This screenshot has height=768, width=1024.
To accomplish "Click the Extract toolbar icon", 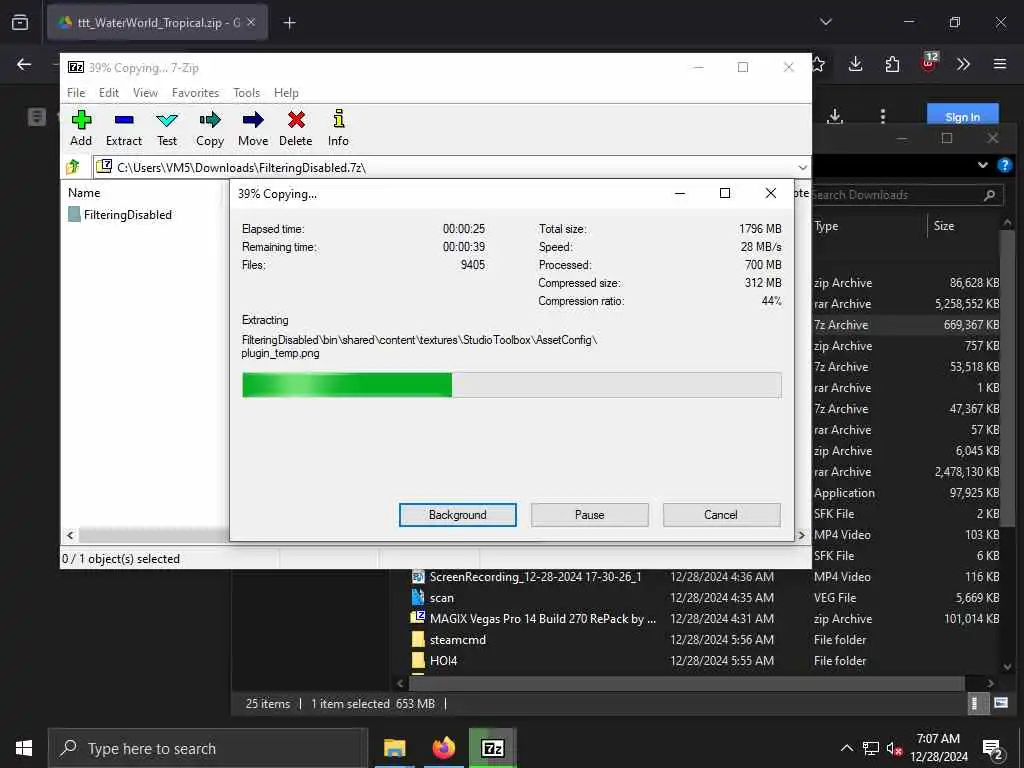I will (x=123, y=128).
